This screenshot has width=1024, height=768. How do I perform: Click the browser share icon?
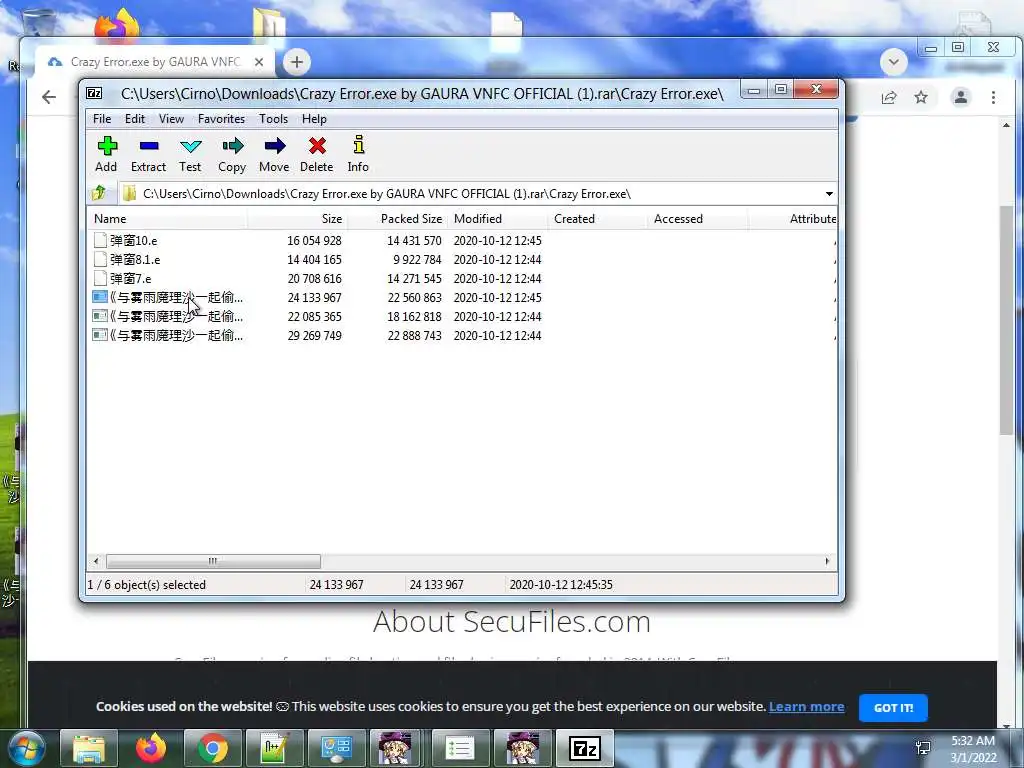coord(889,97)
